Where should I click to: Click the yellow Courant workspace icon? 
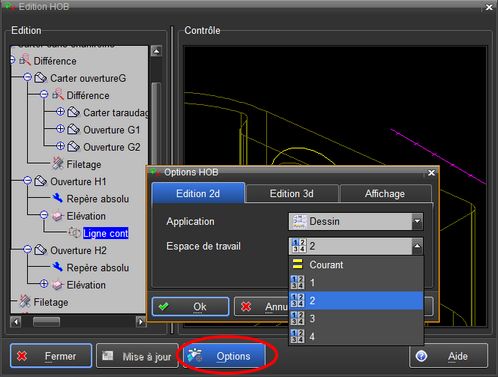coord(297,264)
